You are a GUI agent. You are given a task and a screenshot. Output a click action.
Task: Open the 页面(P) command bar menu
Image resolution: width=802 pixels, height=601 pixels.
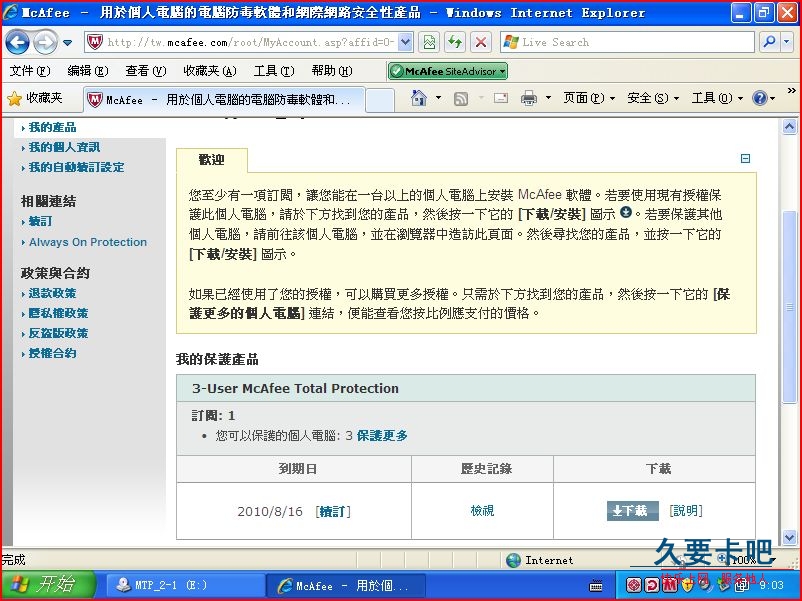pyautogui.click(x=588, y=98)
